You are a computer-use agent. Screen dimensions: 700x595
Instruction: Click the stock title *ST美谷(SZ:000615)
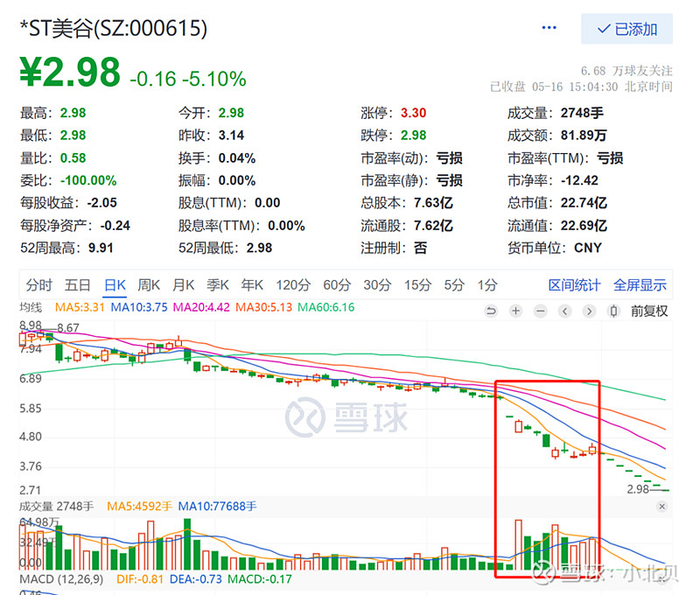click(113, 29)
